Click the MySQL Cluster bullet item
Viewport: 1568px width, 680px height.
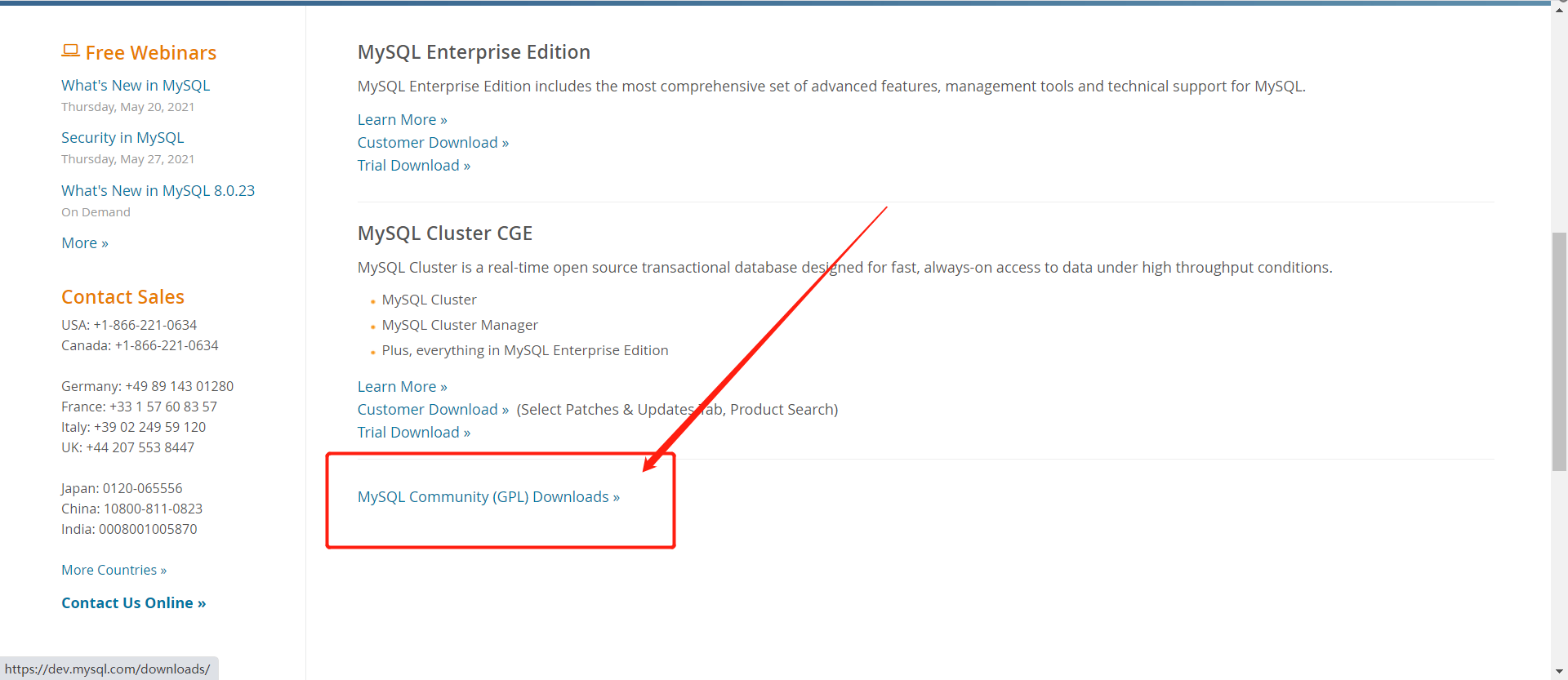(429, 300)
